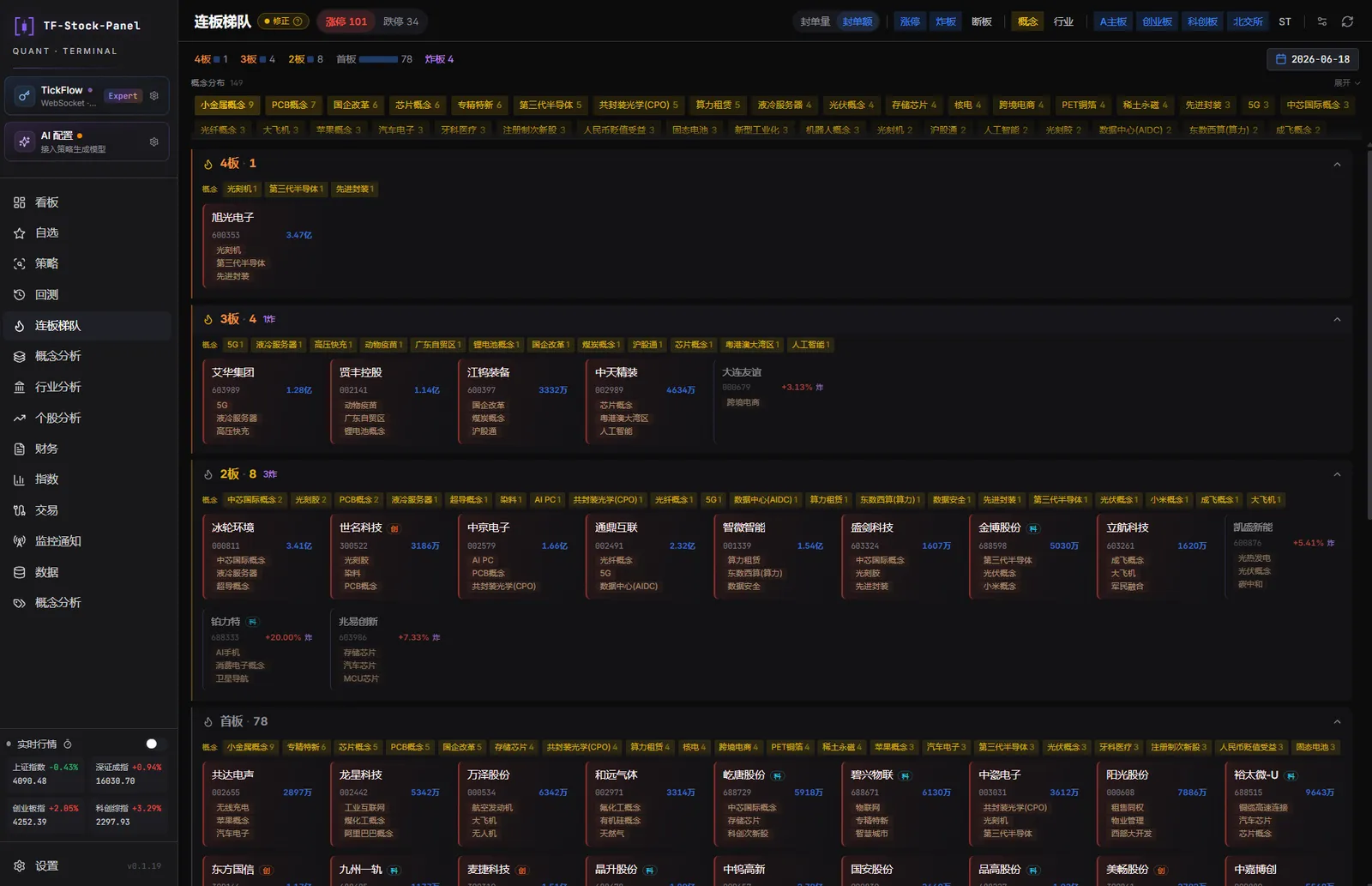
Task: Click the timer icon next to 实时行情
Action: [68, 744]
